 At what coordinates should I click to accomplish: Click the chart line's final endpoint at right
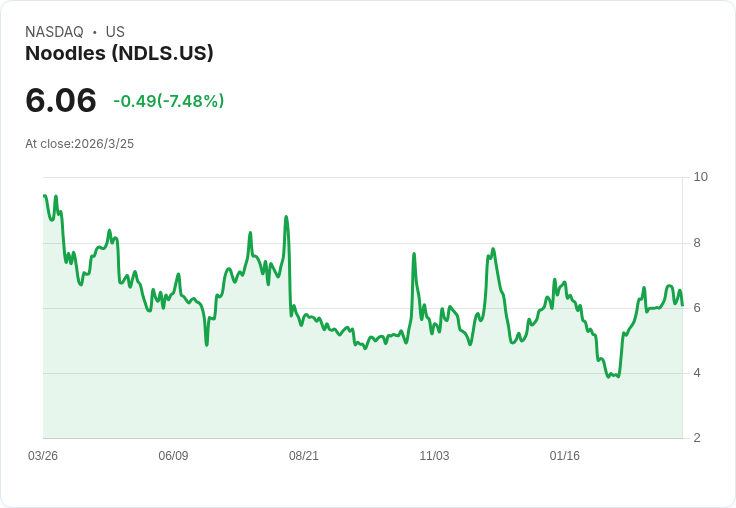tap(682, 305)
